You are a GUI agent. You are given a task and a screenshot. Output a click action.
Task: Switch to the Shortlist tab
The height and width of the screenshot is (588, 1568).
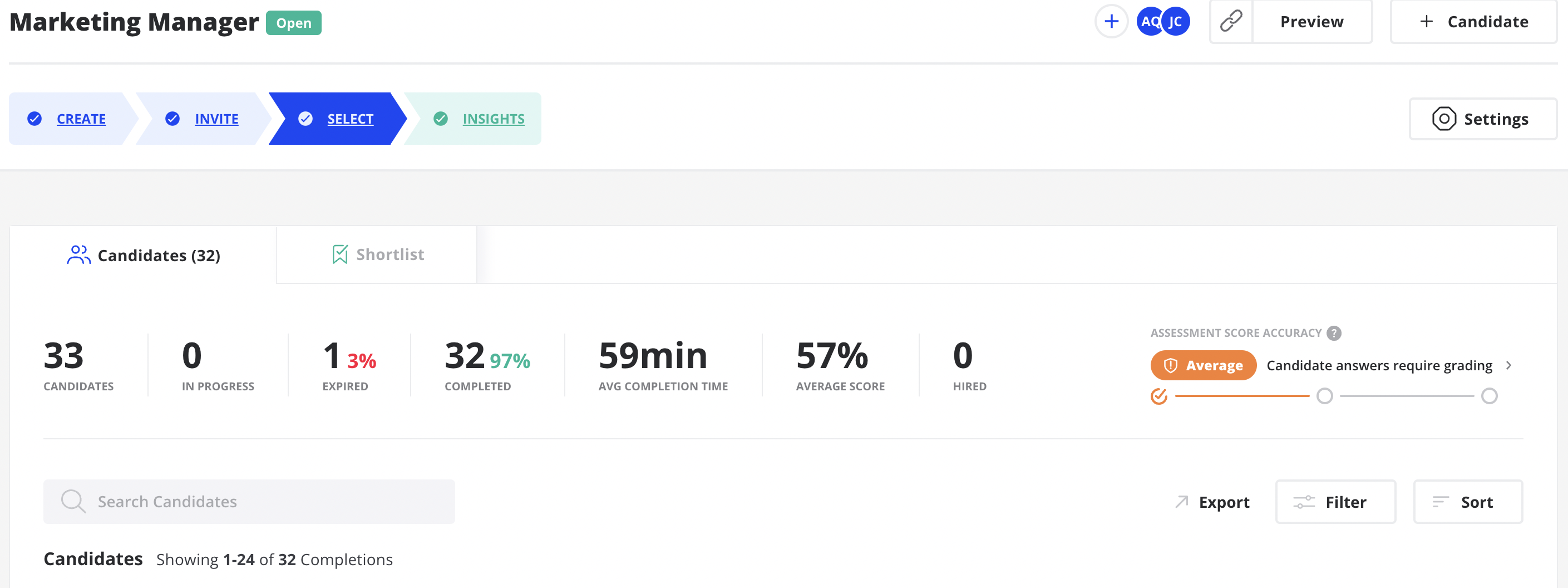pyautogui.click(x=376, y=254)
